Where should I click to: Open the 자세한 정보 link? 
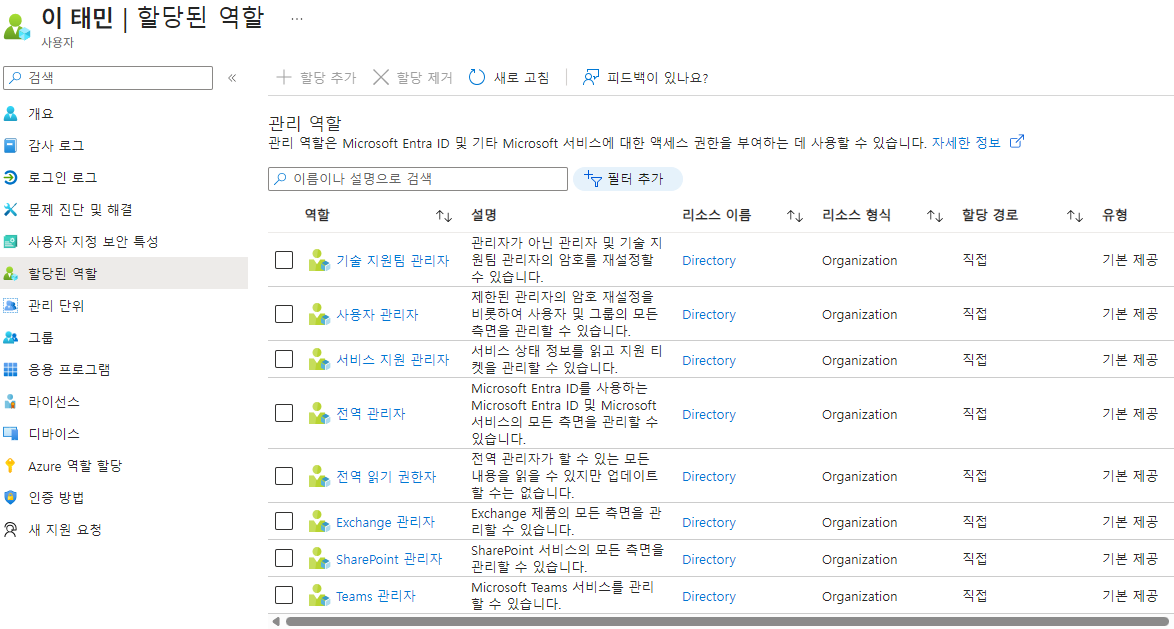pyautogui.click(x=966, y=142)
